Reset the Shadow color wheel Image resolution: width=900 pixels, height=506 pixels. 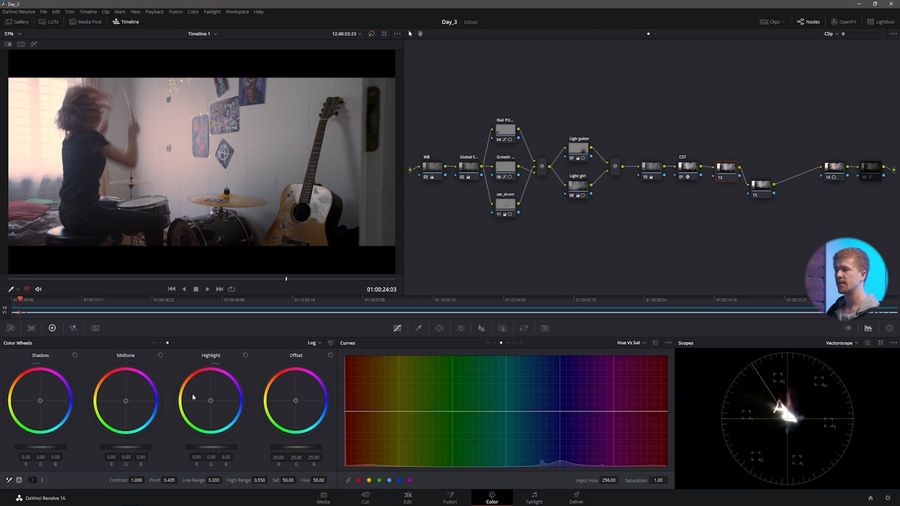(75, 355)
